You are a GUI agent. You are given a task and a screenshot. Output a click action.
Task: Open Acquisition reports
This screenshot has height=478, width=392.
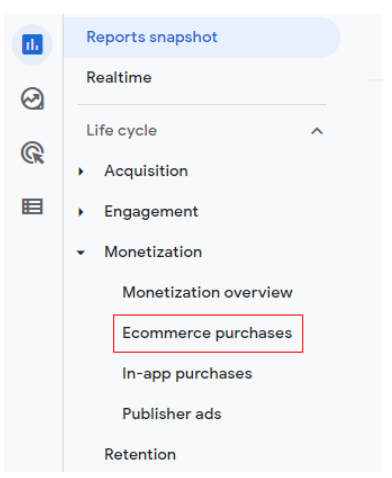click(146, 171)
